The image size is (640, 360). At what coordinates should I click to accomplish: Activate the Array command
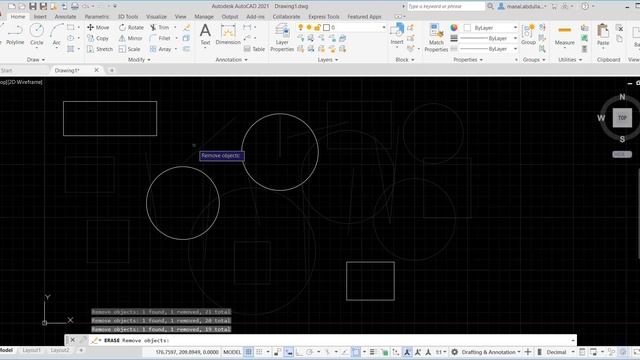pos(160,49)
